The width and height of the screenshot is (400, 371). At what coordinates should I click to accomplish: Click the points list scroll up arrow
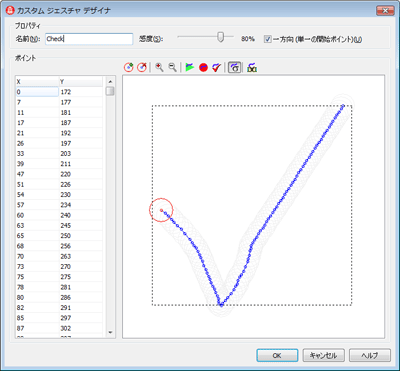110,81
